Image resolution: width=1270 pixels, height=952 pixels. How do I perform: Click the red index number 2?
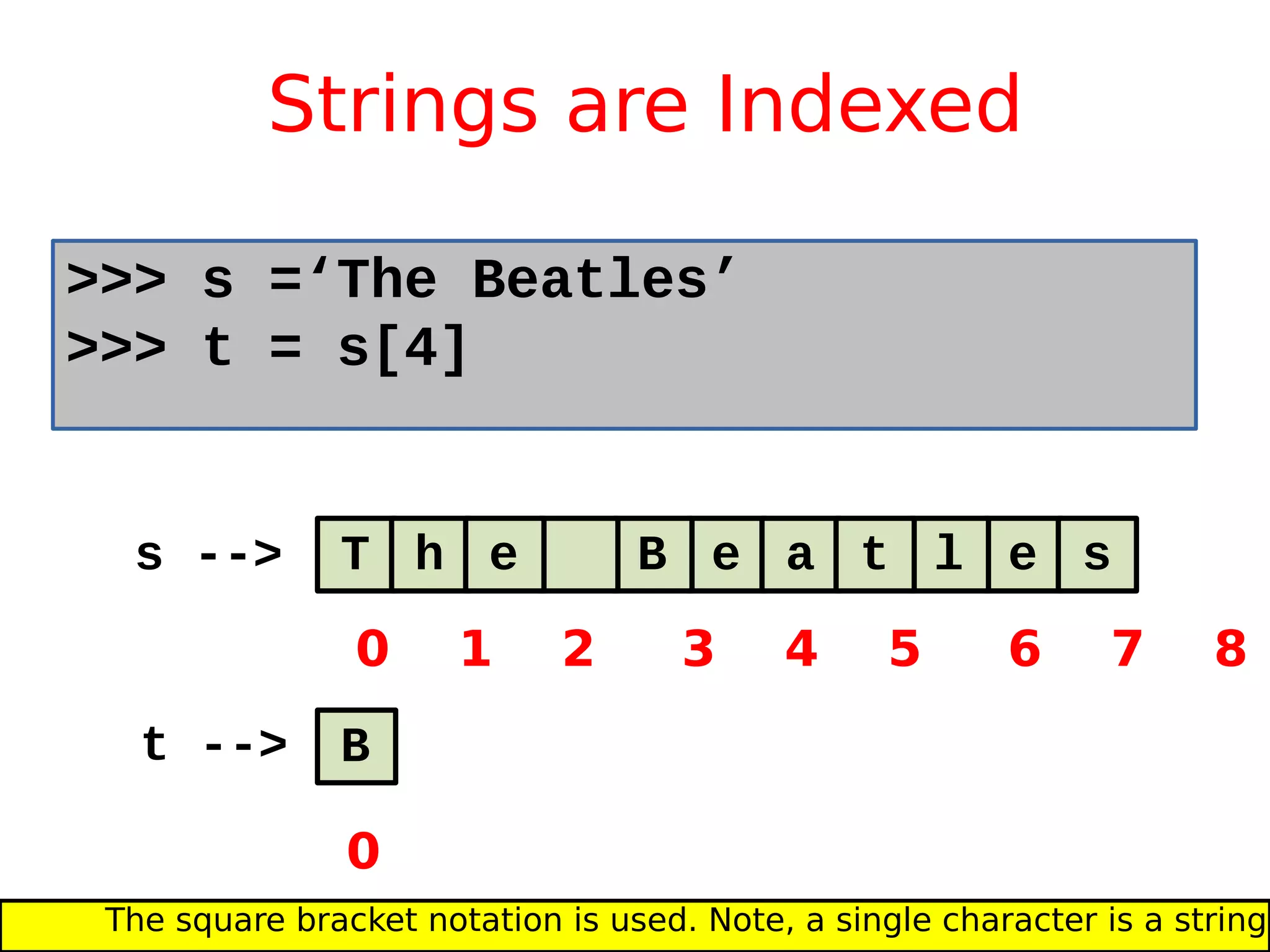point(579,649)
